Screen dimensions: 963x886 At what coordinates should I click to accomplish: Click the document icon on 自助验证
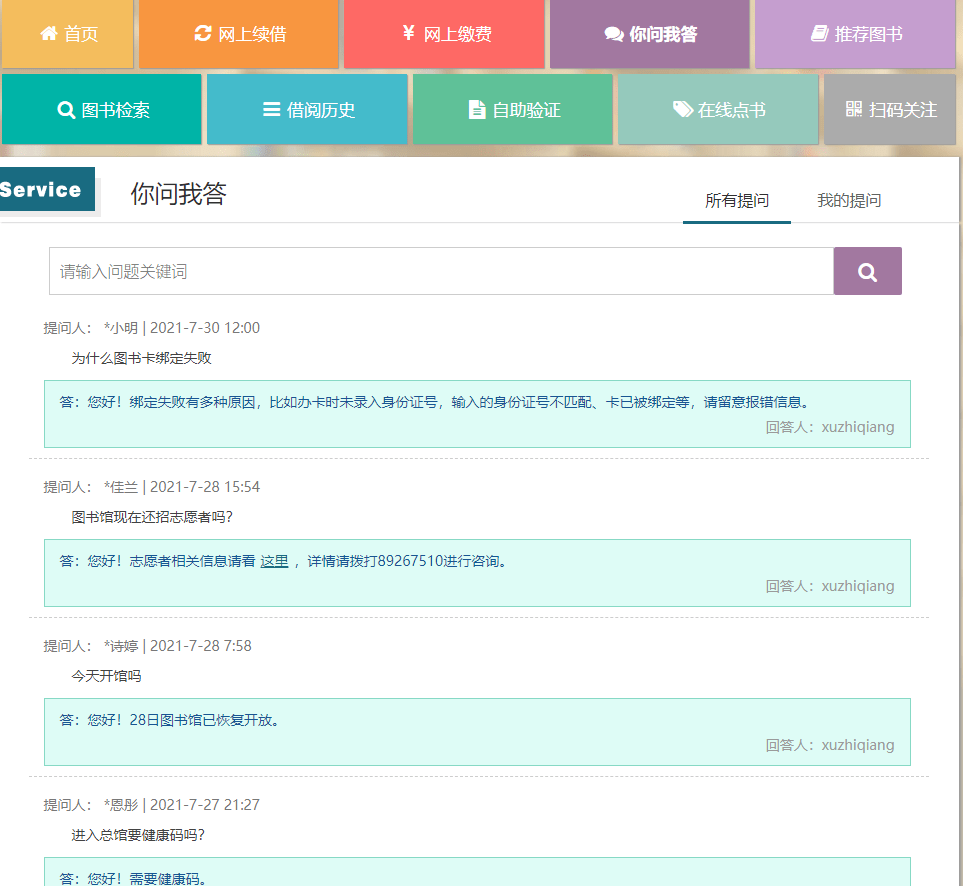[477, 110]
